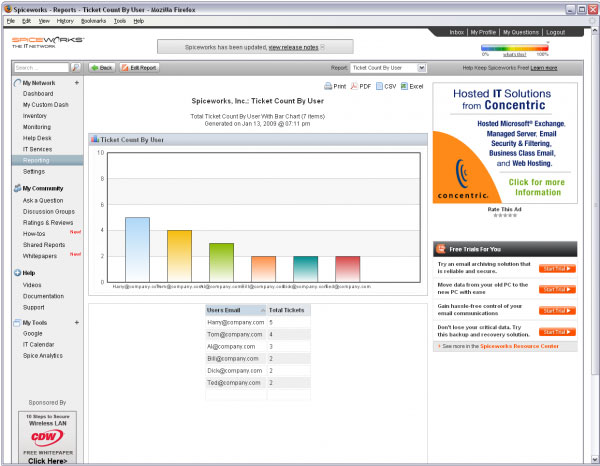Open Ask a Question
600x466 pixels.
coord(43,200)
